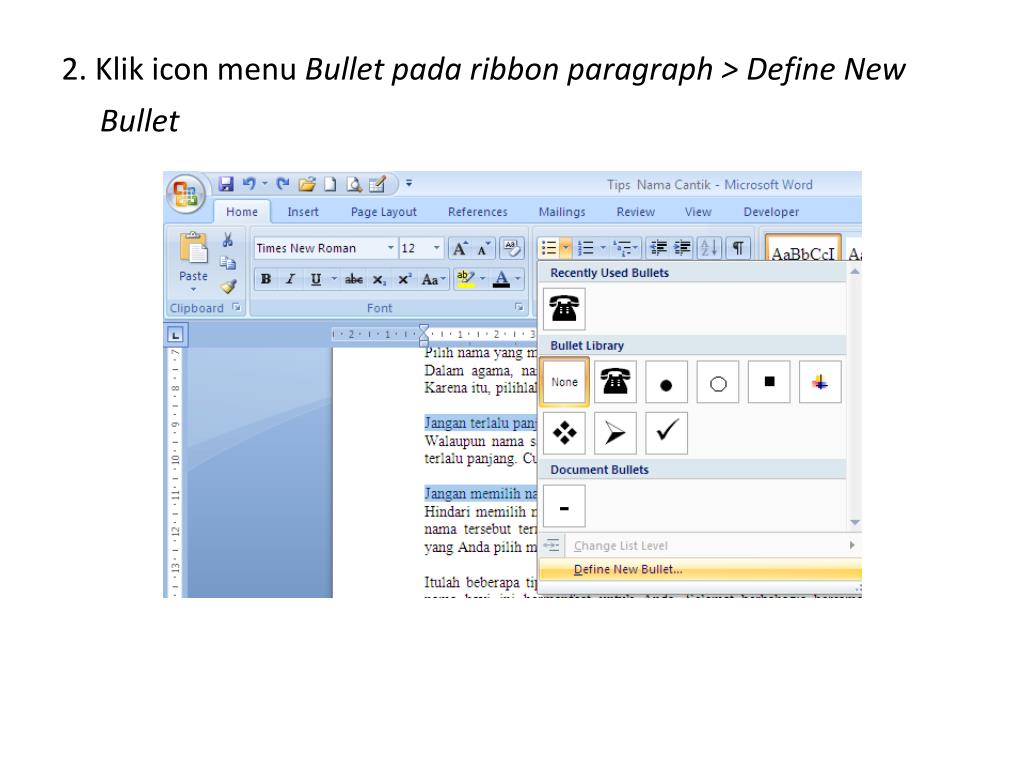Click the Shrink Font icon
This screenshot has width=1024, height=768.
point(483,248)
